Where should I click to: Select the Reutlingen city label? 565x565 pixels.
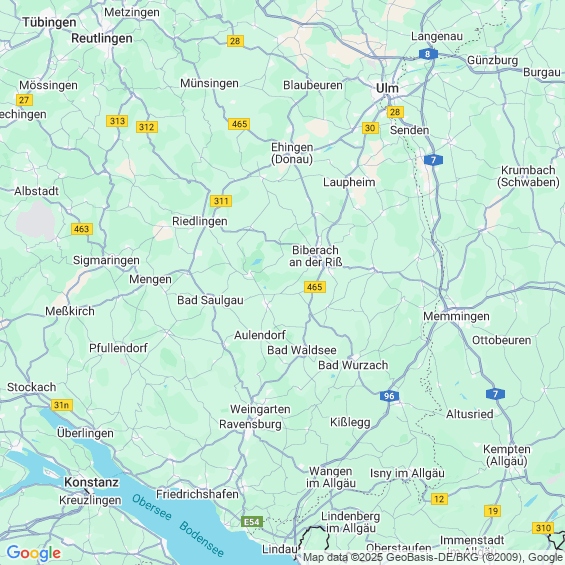point(102,38)
